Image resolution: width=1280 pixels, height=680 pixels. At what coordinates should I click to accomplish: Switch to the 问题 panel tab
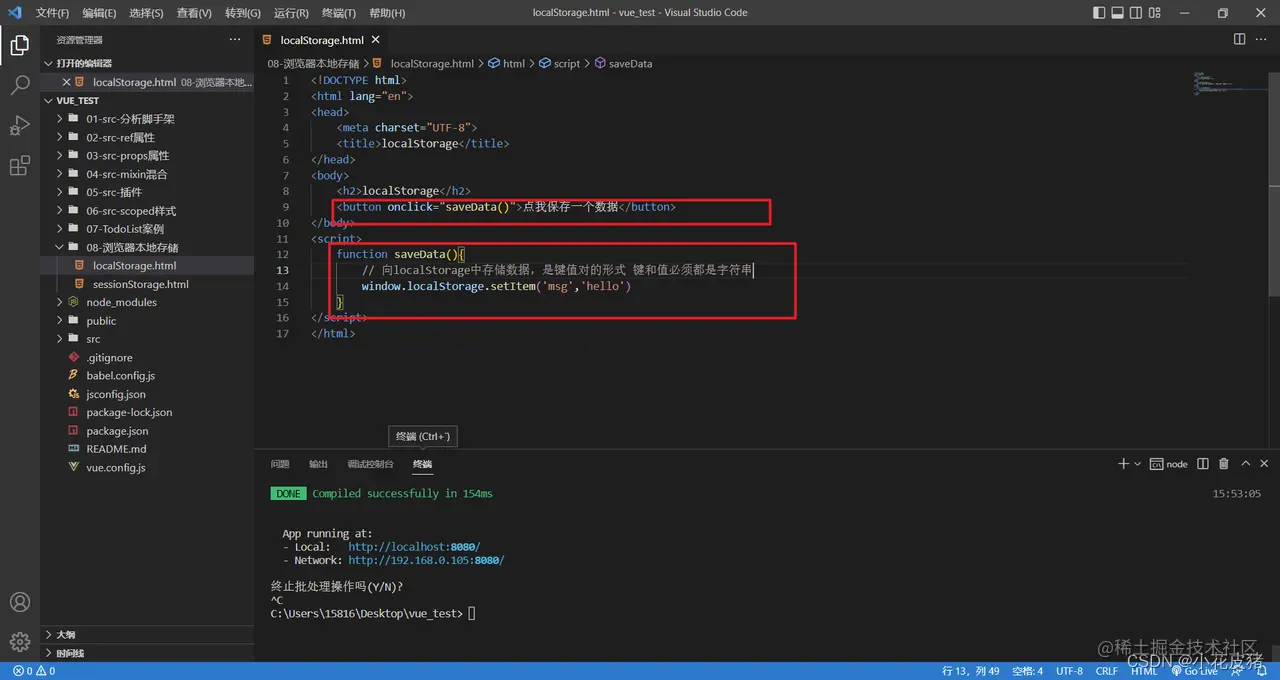(x=280, y=464)
